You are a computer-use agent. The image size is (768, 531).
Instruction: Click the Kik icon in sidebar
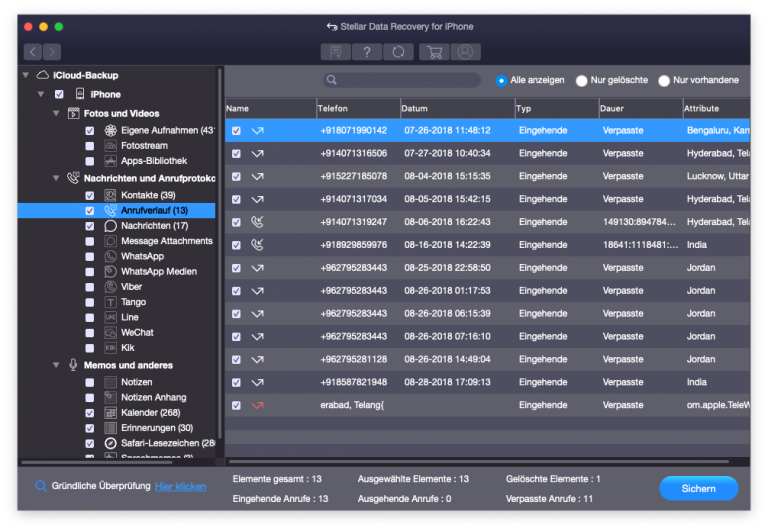pyautogui.click(x=111, y=348)
